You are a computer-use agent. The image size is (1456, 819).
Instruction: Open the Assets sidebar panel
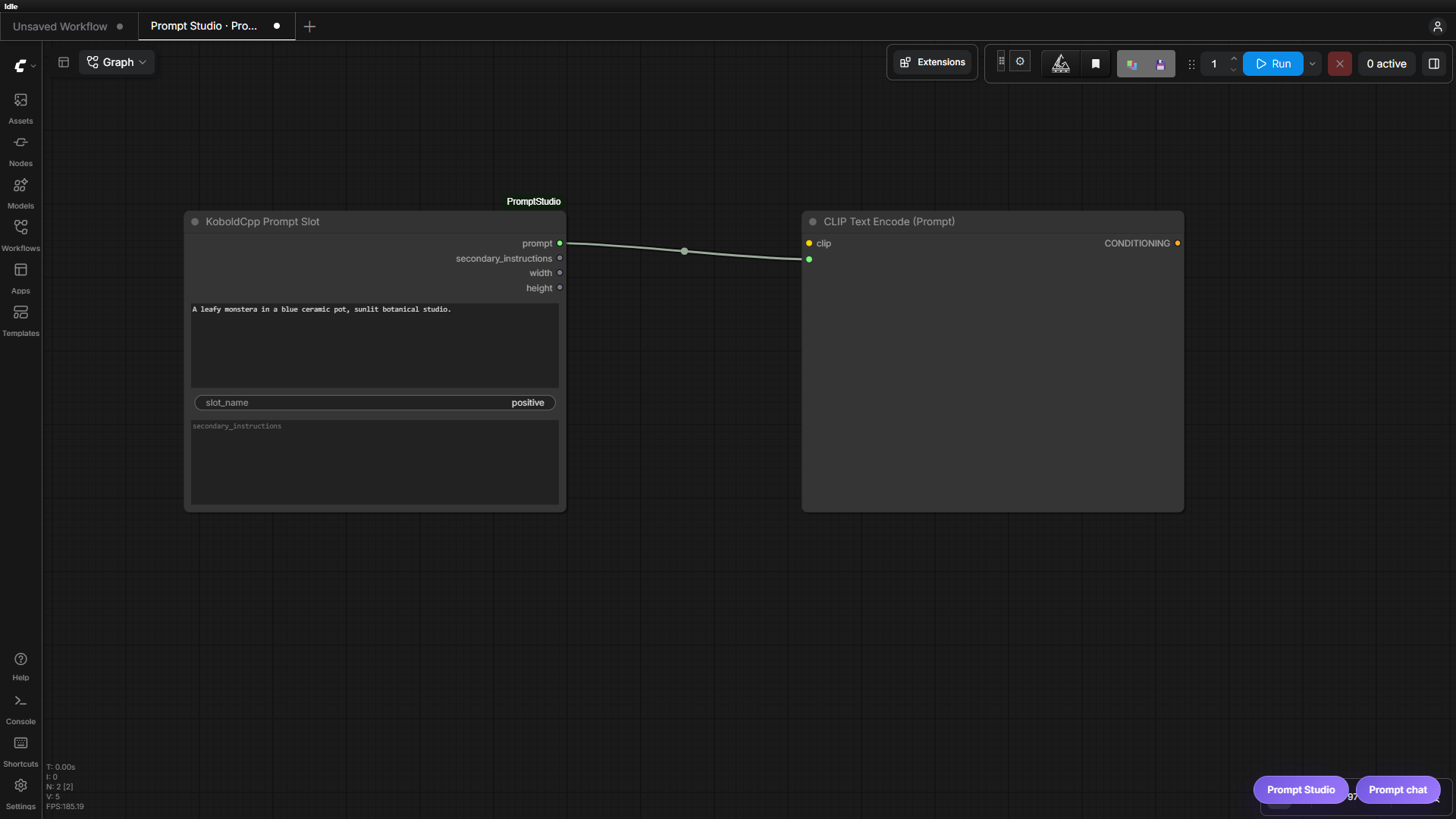coord(20,108)
